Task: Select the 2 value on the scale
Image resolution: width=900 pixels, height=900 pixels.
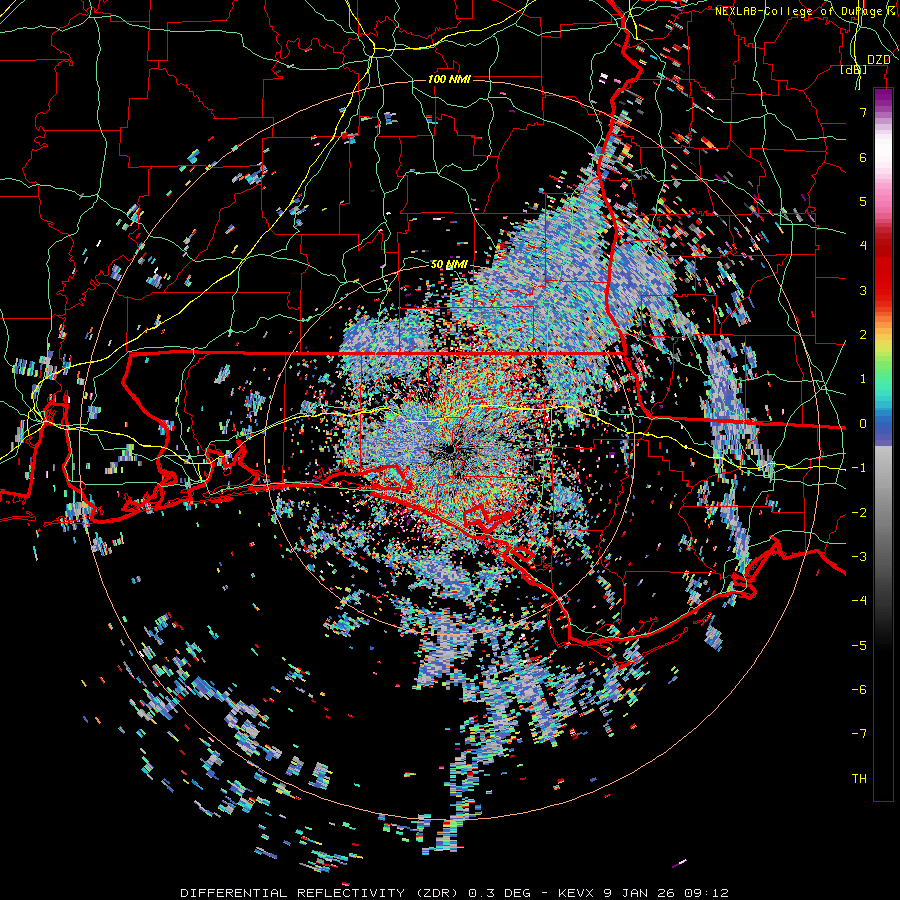Action: (x=863, y=335)
